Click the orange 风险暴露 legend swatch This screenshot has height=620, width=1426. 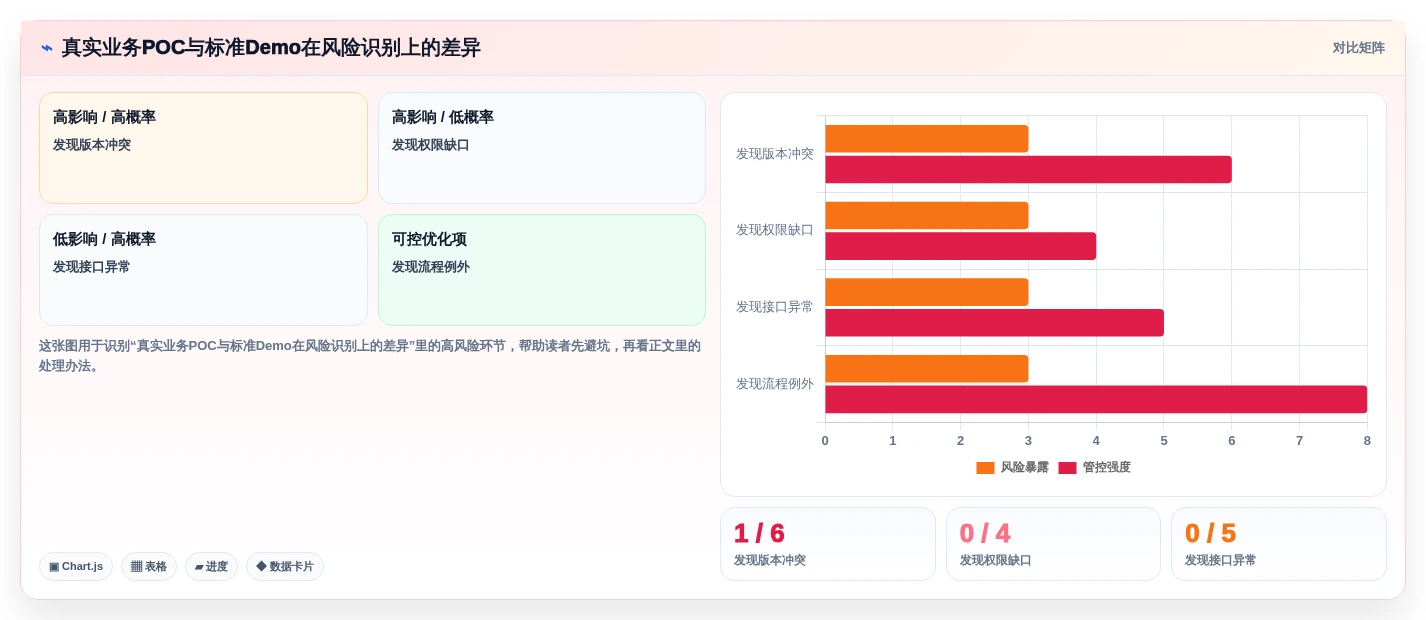pyautogui.click(x=985, y=468)
